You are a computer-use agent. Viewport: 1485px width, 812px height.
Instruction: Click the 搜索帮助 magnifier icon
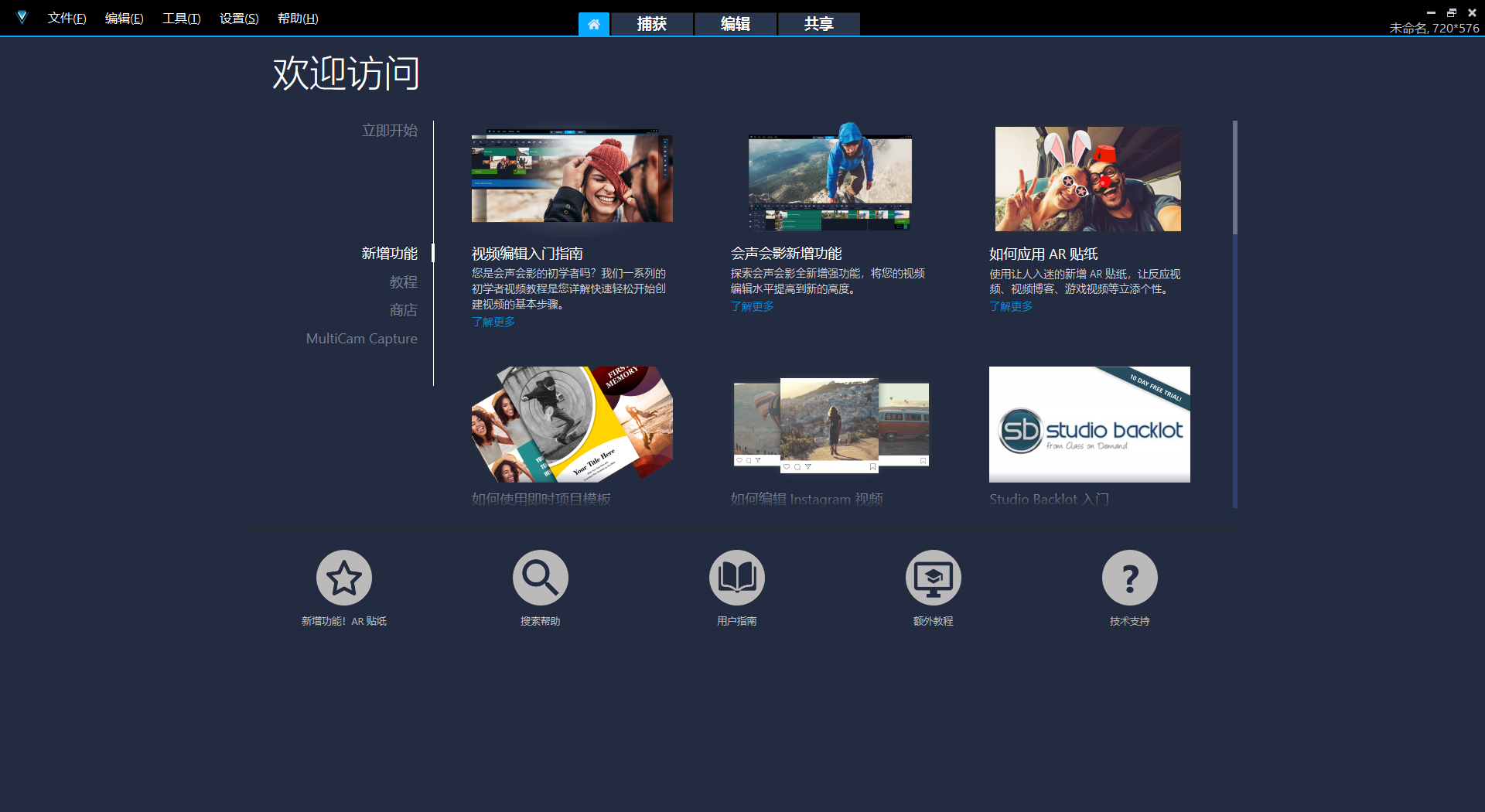coord(541,577)
